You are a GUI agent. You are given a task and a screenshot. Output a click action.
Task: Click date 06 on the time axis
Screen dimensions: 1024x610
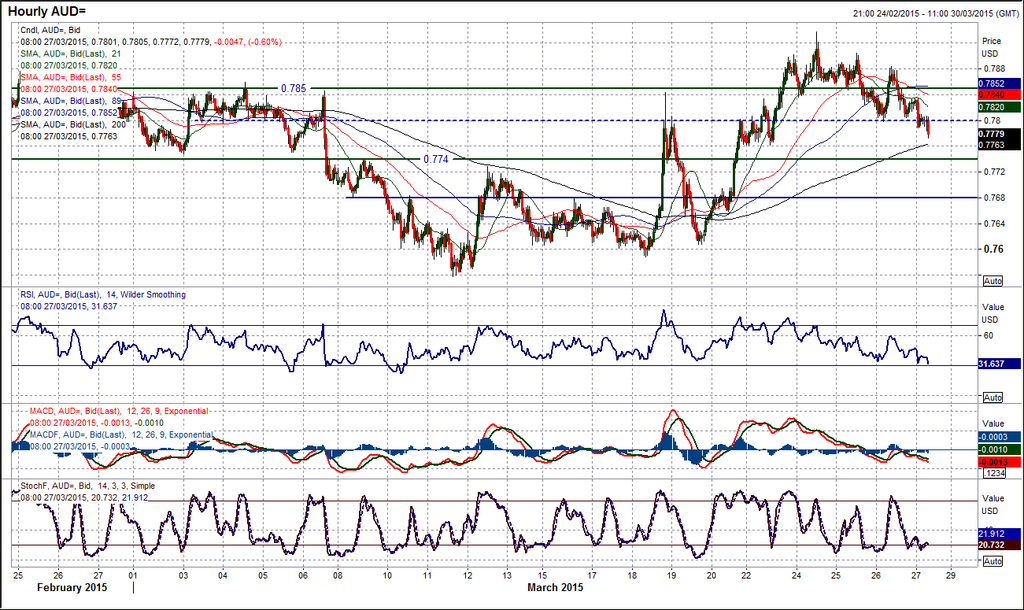point(303,575)
